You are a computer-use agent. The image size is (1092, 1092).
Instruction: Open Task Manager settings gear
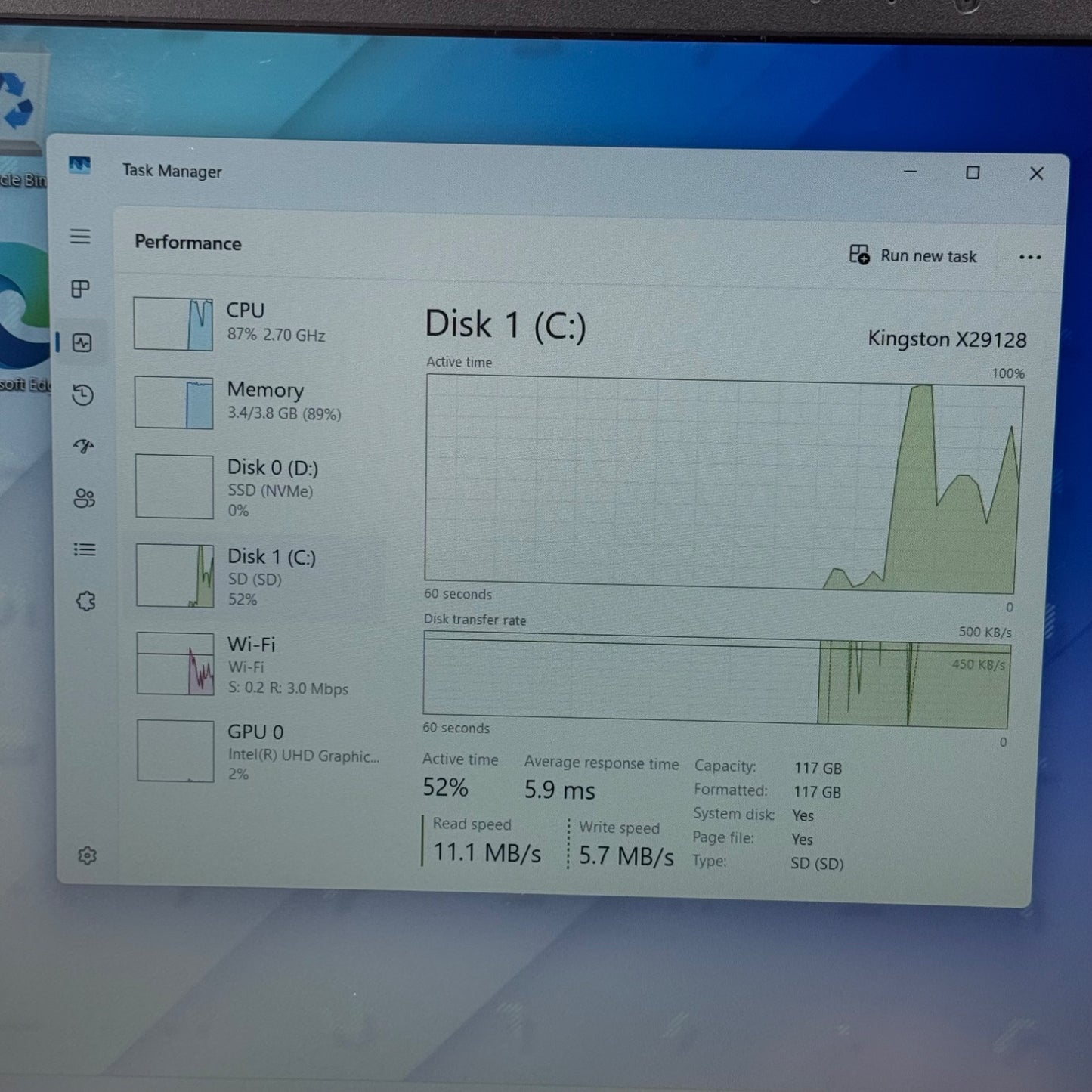[x=88, y=855]
